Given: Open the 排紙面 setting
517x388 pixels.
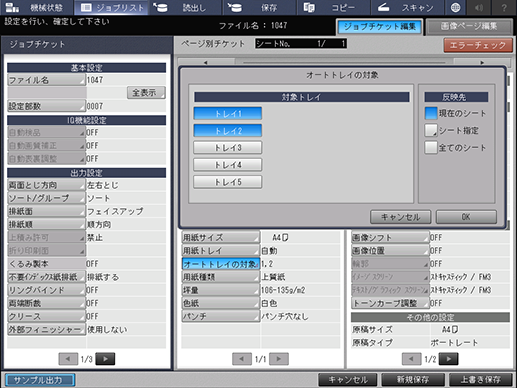Looking at the screenshot, I should click(x=46, y=211).
